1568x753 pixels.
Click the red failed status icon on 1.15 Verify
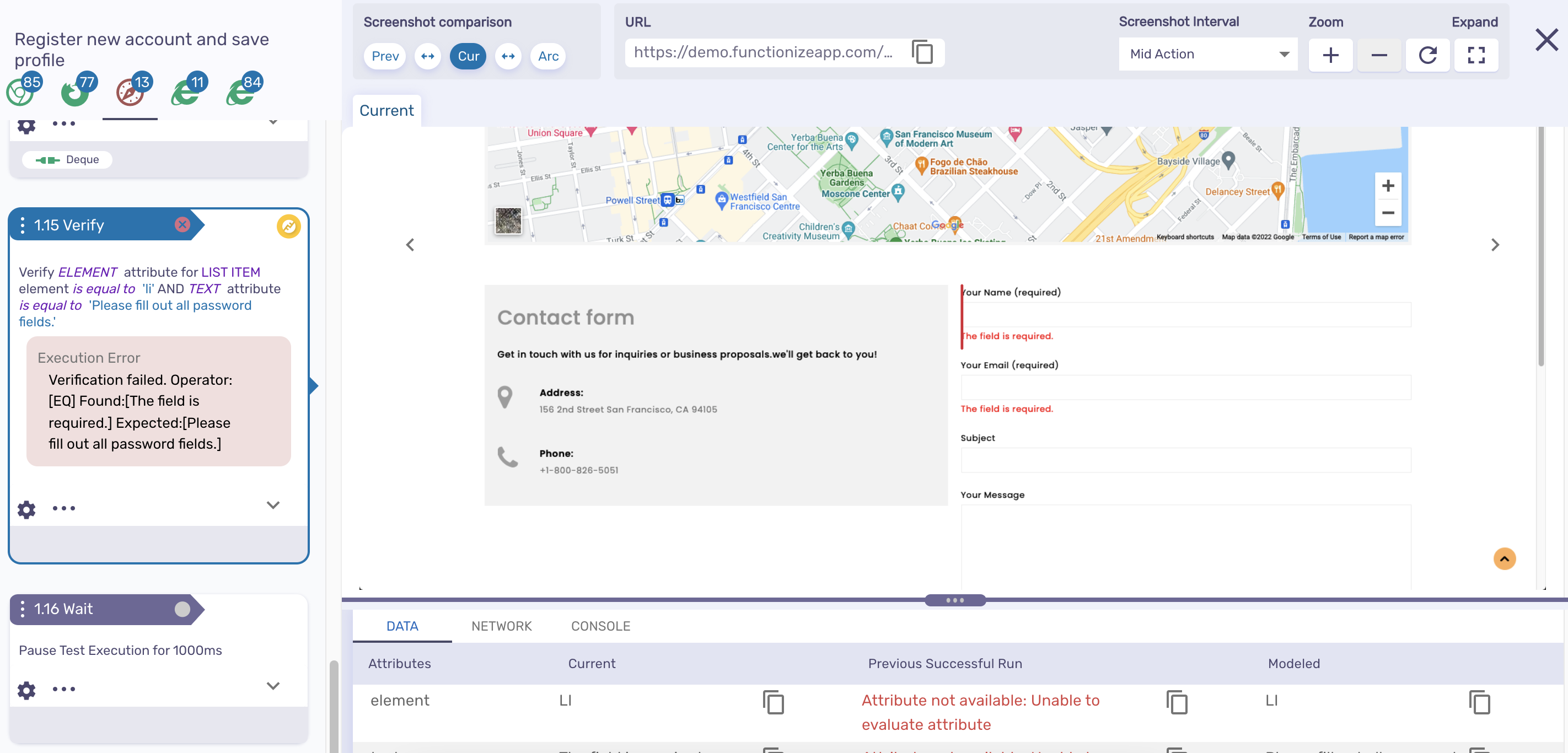[182, 224]
